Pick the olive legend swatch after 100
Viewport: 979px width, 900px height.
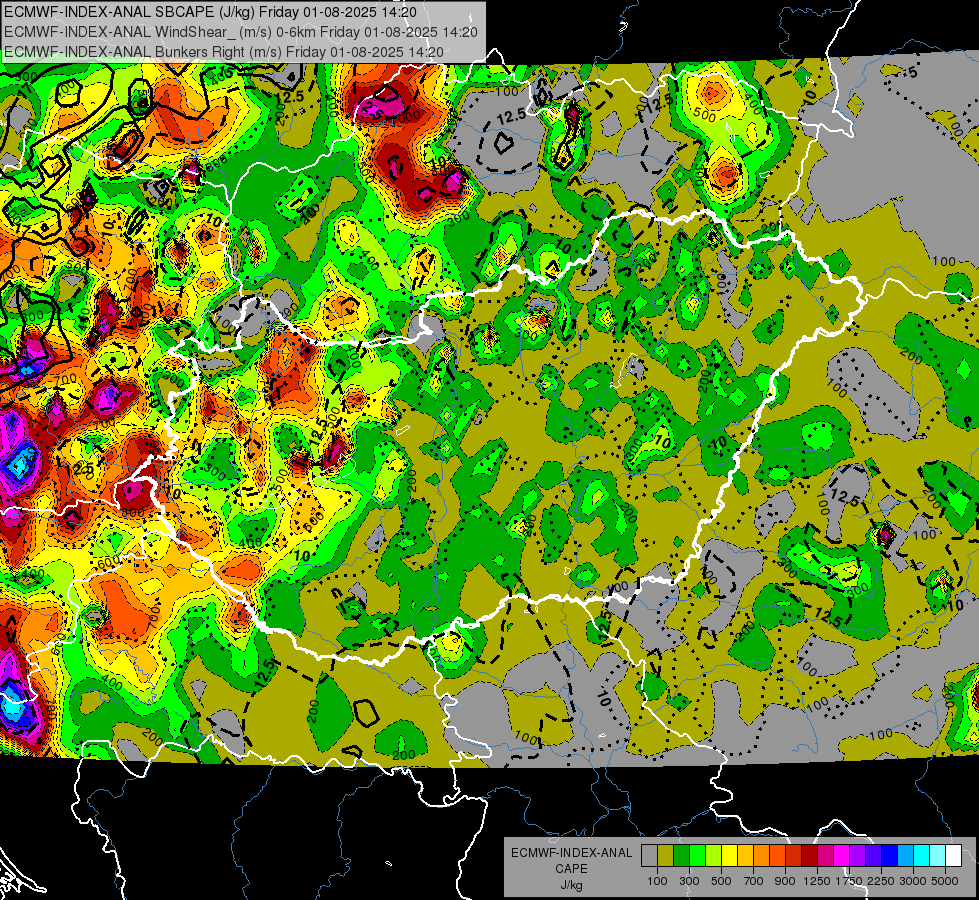(x=666, y=856)
